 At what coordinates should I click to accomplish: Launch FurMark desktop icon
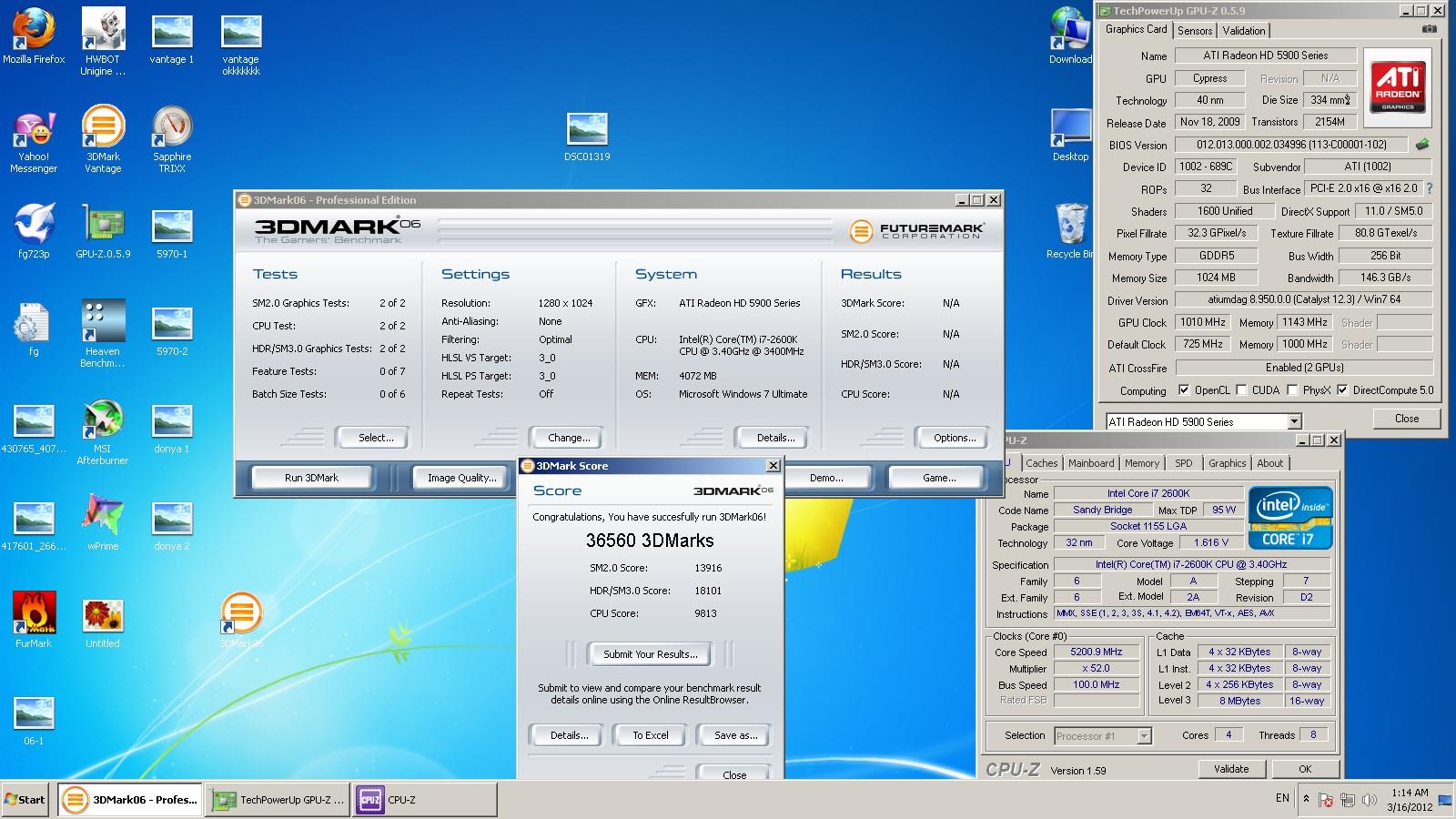[x=34, y=621]
